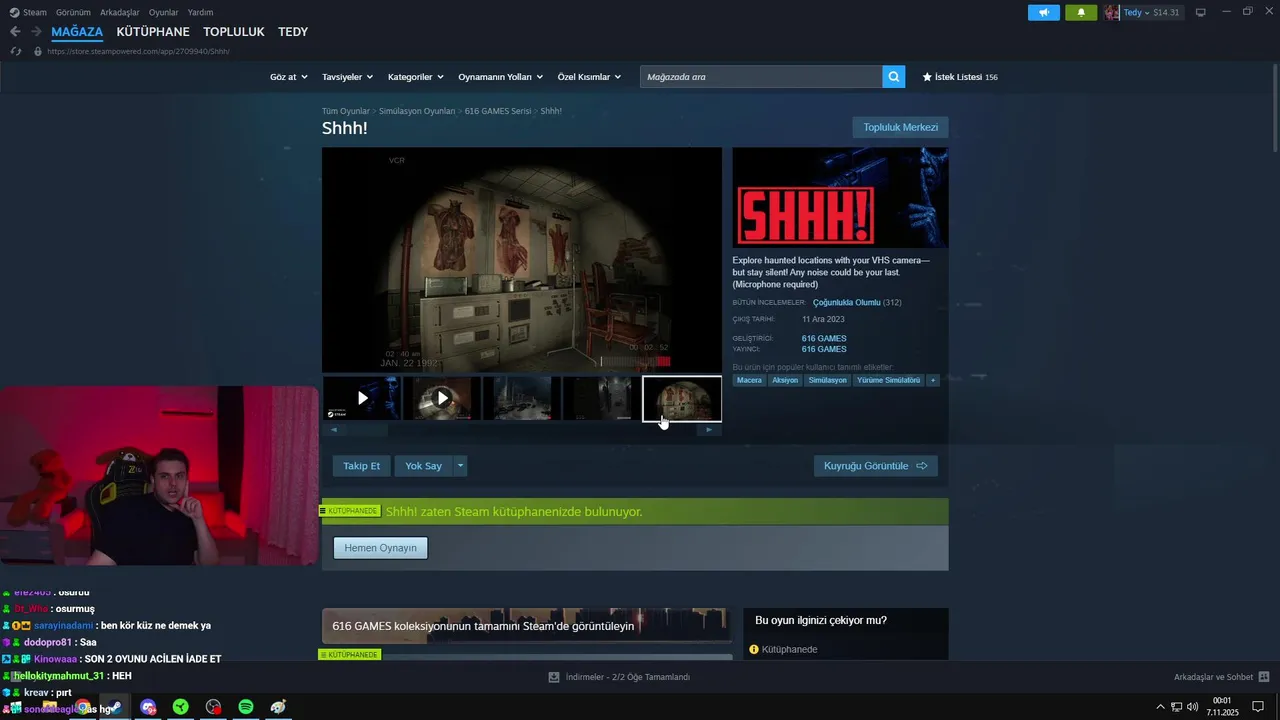The width and height of the screenshot is (1280, 720).
Task: Open the TEDY profile tab
Action: point(293,32)
